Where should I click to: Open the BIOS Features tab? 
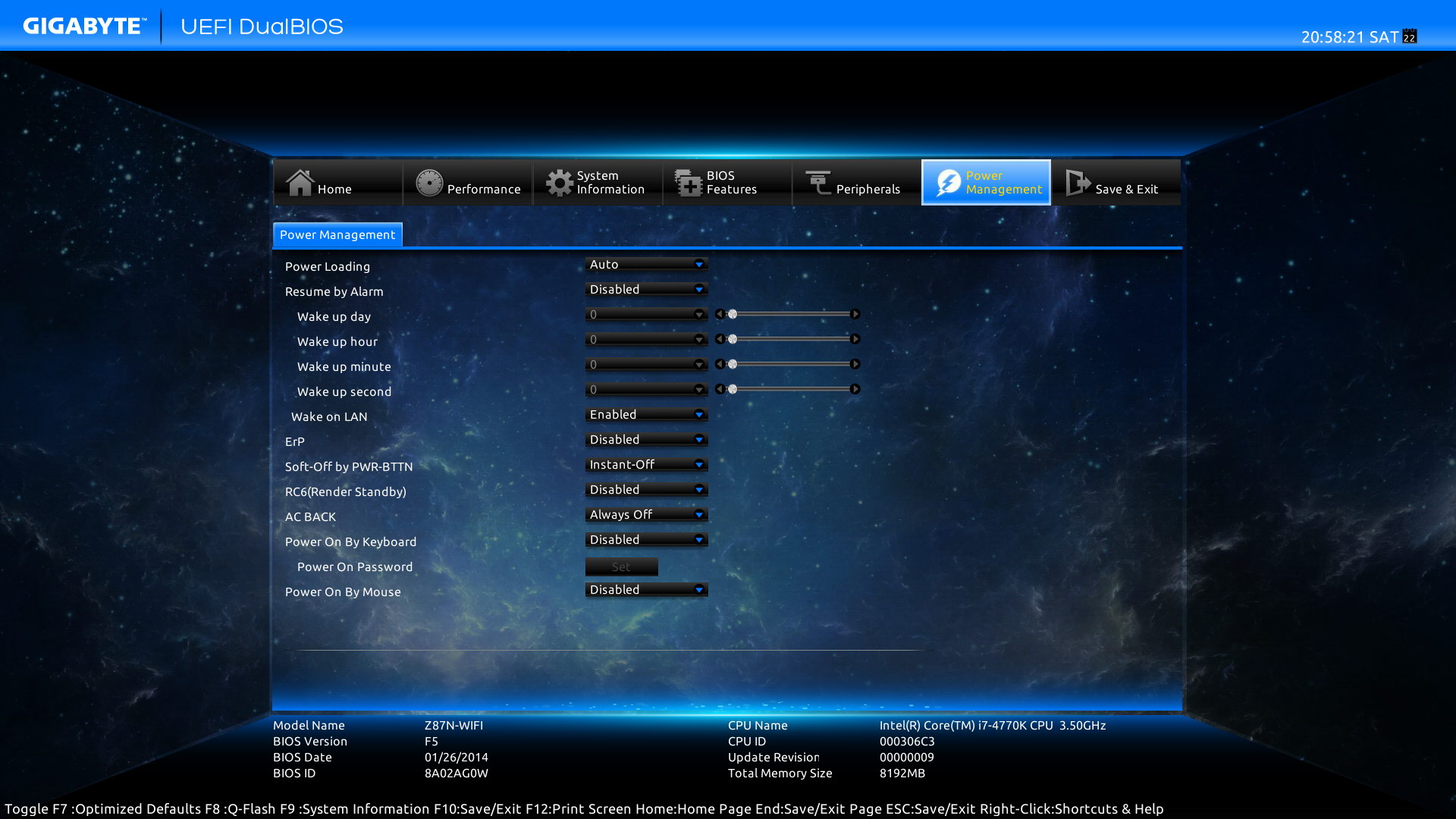click(727, 183)
